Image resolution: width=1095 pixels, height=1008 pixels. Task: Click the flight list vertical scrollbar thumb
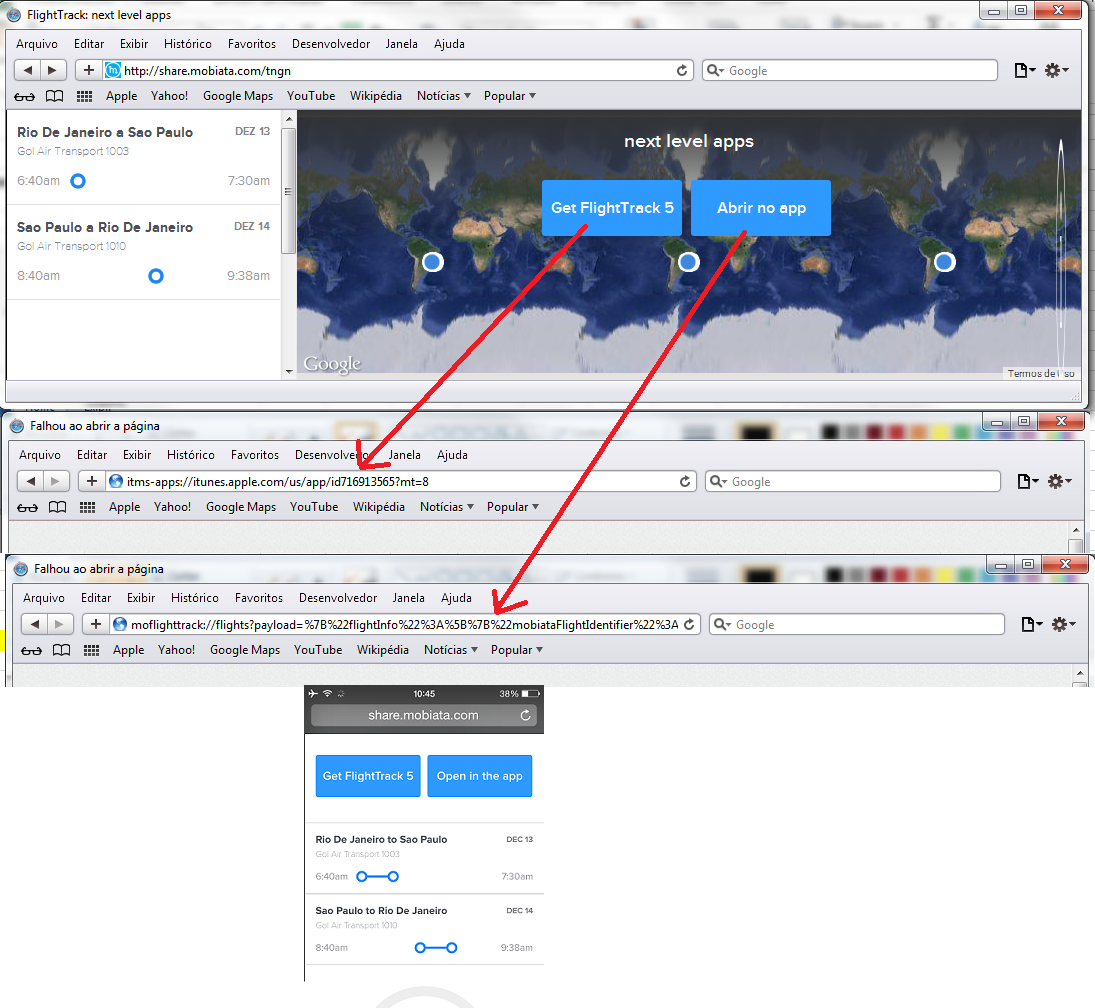[288, 191]
